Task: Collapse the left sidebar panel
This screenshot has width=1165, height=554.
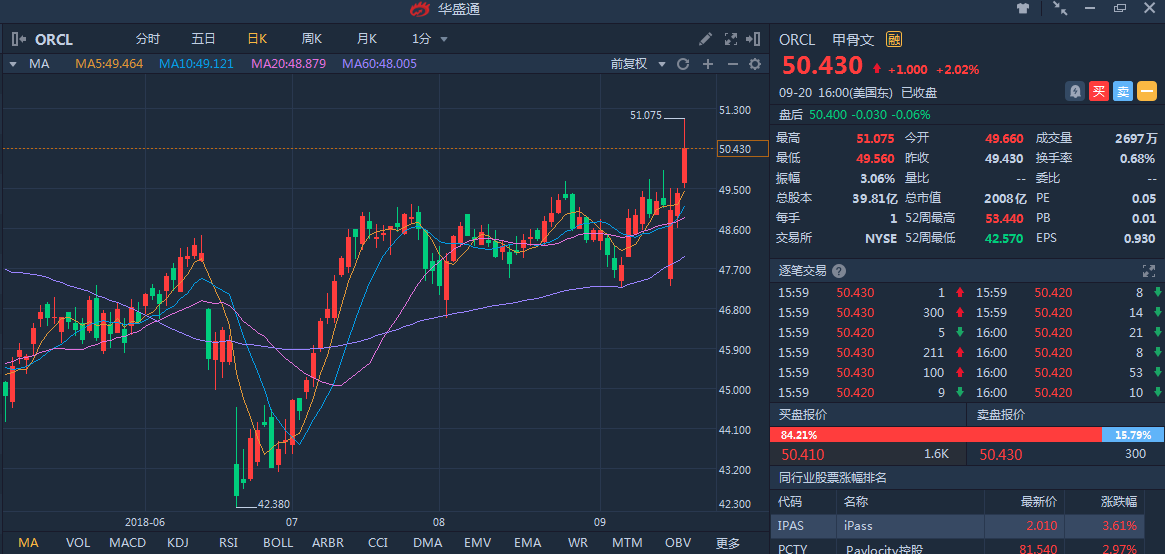Action: [19, 39]
